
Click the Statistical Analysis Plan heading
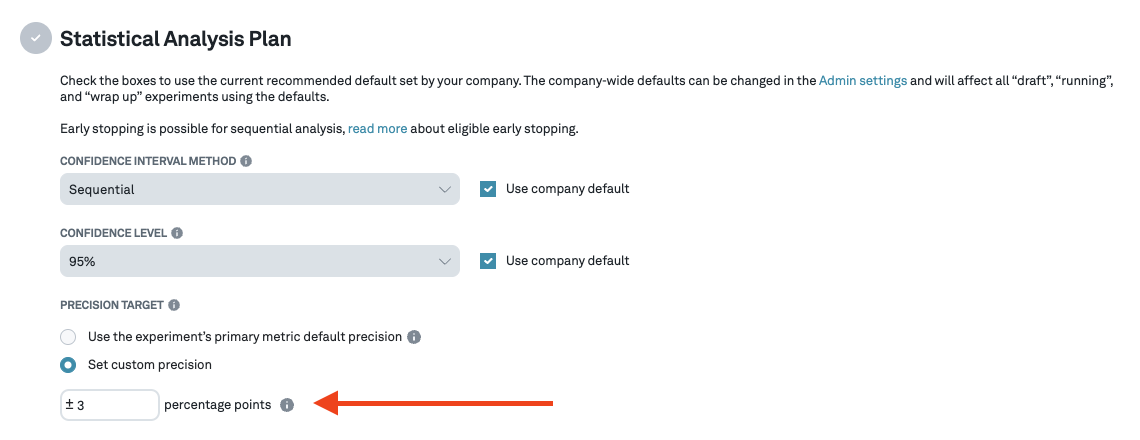coord(176,39)
